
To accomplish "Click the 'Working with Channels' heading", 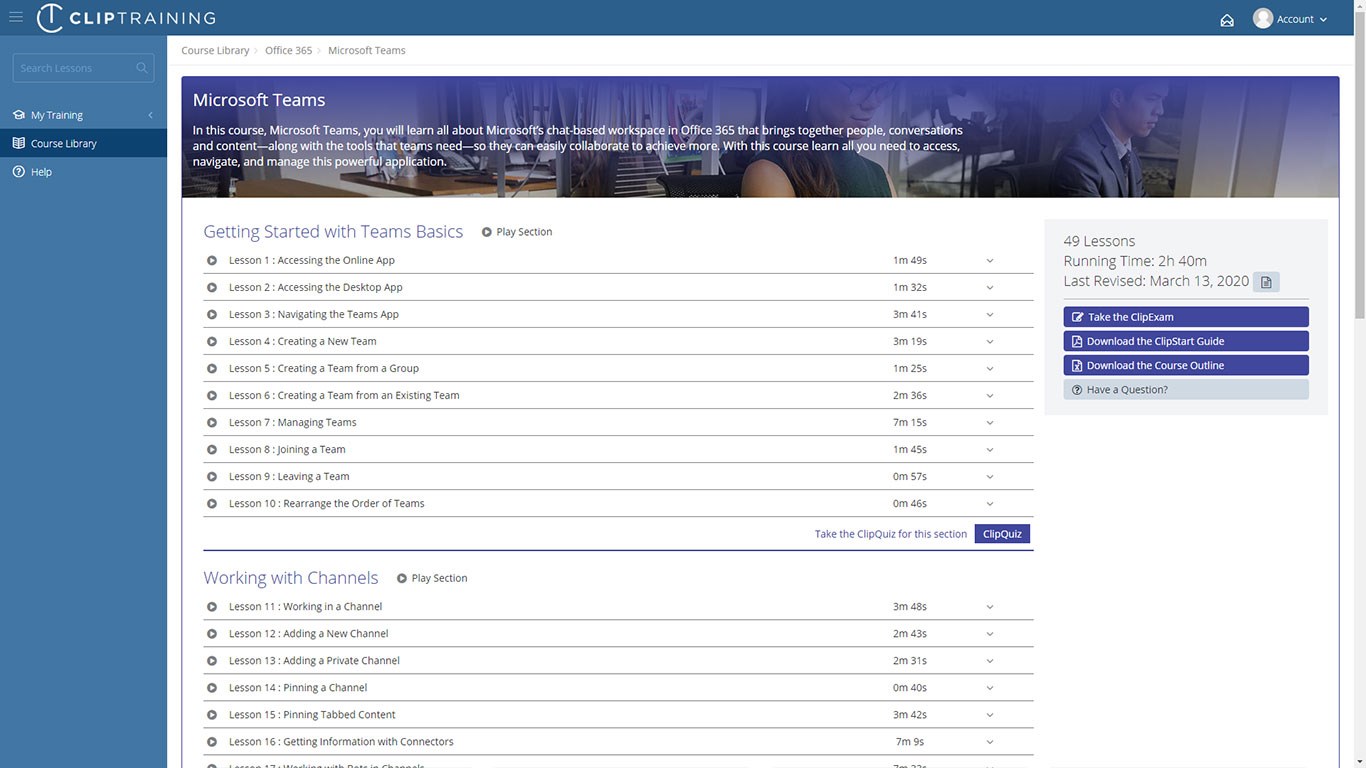I will click(291, 578).
